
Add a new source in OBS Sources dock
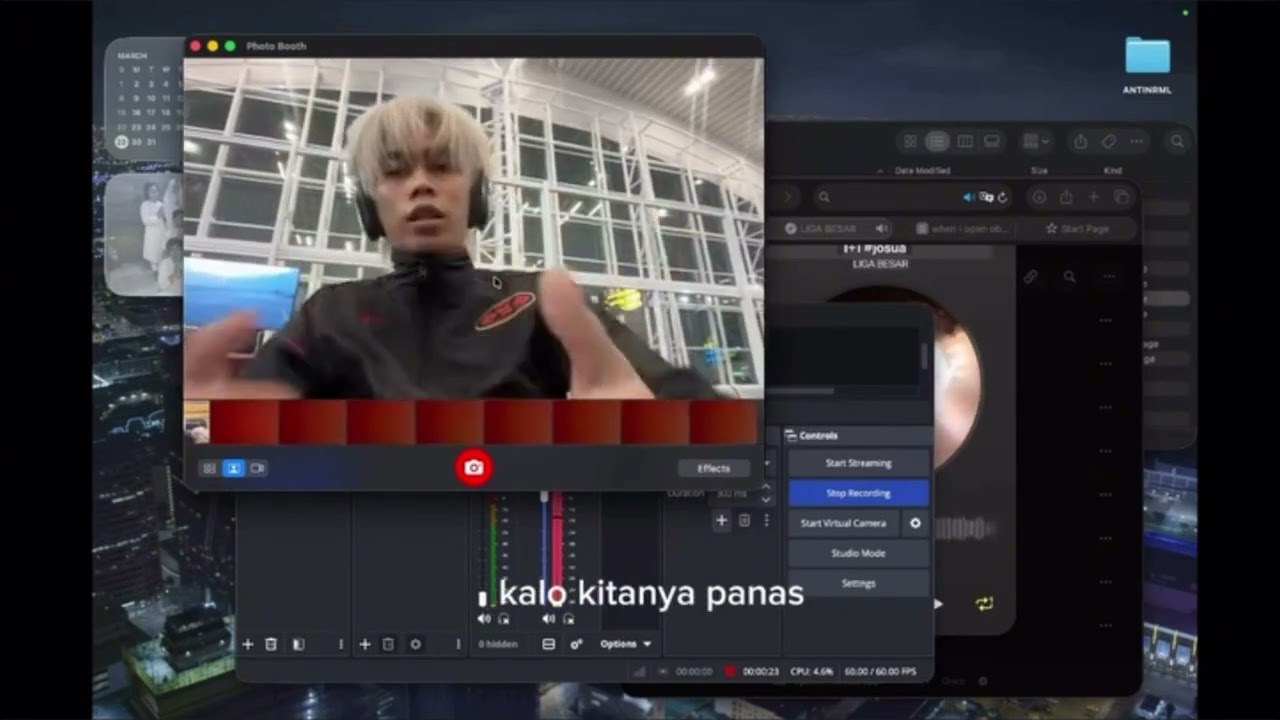click(365, 645)
